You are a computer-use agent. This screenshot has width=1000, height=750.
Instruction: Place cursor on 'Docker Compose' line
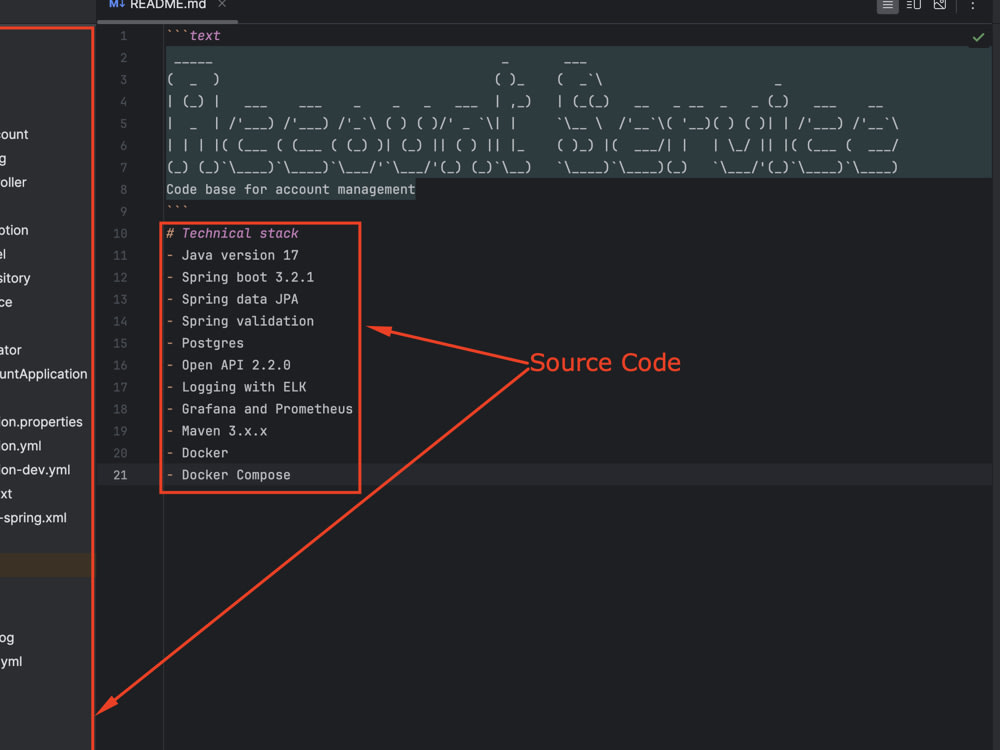[x=236, y=475]
